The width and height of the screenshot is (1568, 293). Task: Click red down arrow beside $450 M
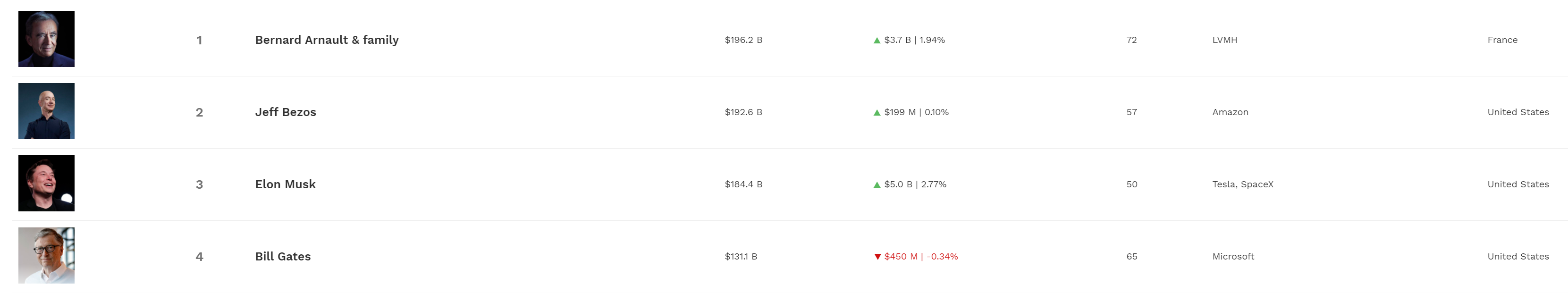pos(877,257)
